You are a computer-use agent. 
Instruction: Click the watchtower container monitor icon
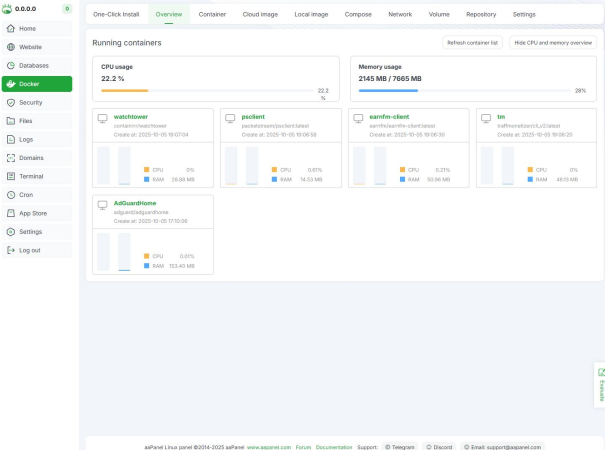click(102, 119)
